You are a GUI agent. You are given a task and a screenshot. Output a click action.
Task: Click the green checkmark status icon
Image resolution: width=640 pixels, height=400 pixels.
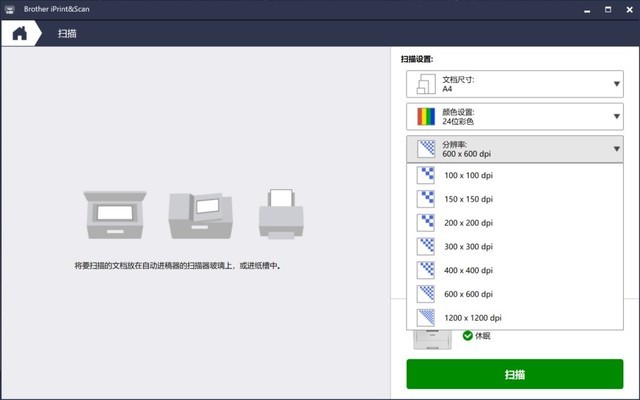click(x=468, y=336)
